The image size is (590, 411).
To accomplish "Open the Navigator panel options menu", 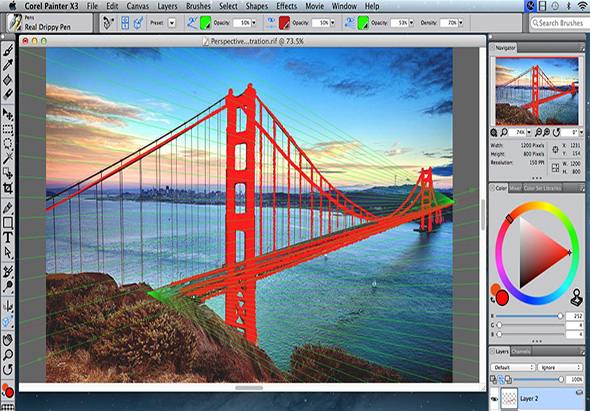I will pyautogui.click(x=582, y=47).
